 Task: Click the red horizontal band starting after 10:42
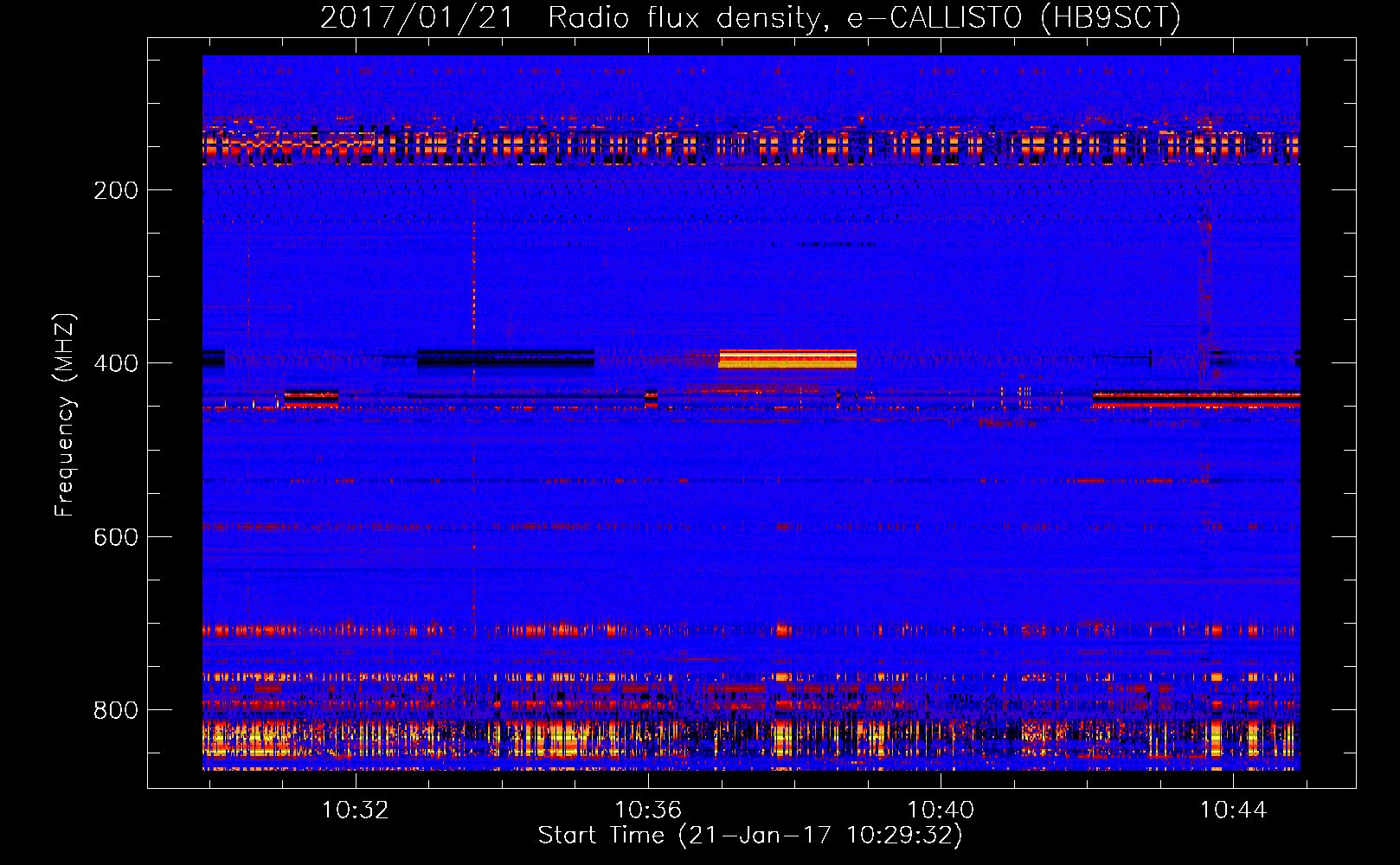pyautogui.click(x=1197, y=399)
